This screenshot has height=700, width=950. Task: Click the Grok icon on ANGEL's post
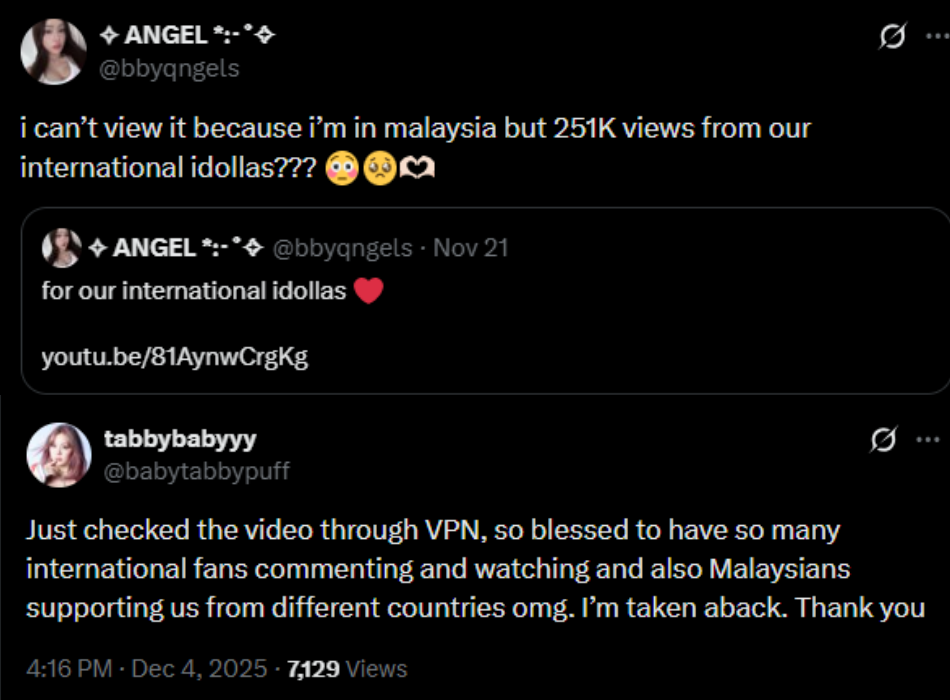pyautogui.click(x=892, y=38)
